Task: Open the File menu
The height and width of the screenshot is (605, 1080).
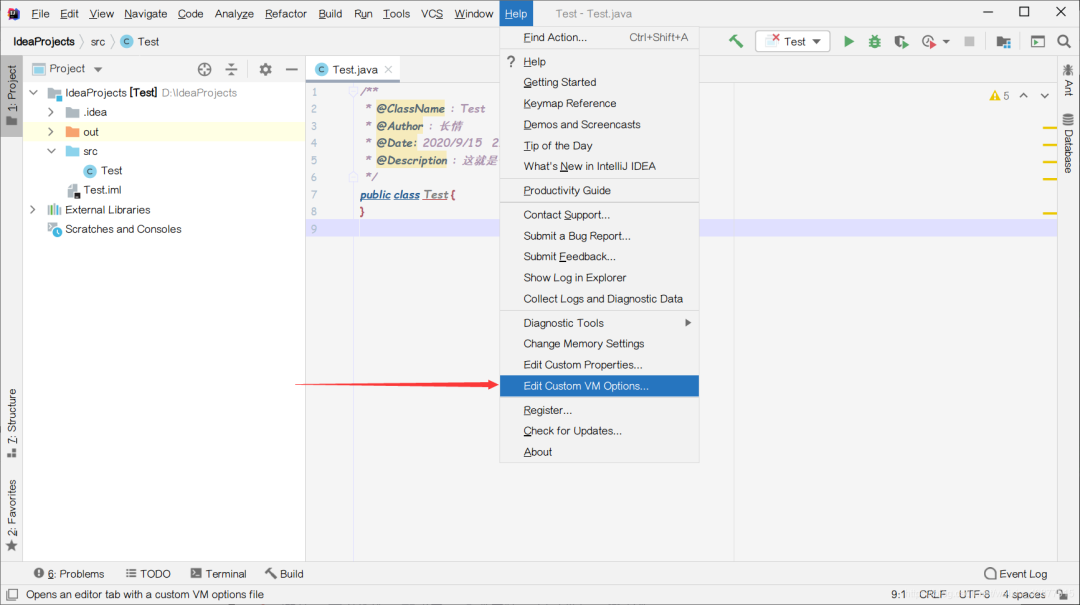Action: (40, 14)
